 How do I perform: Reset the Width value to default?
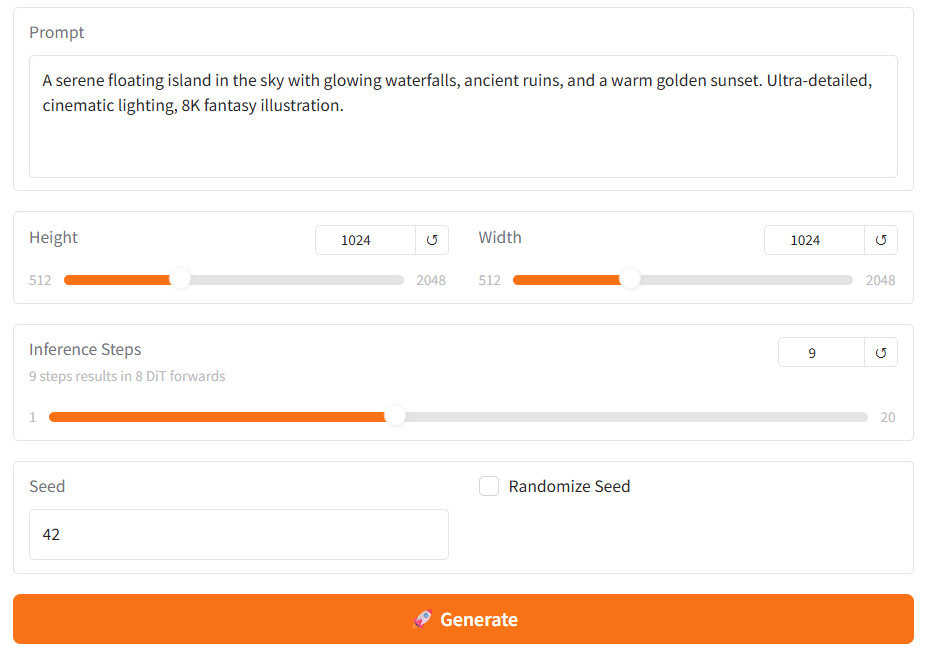[881, 240]
